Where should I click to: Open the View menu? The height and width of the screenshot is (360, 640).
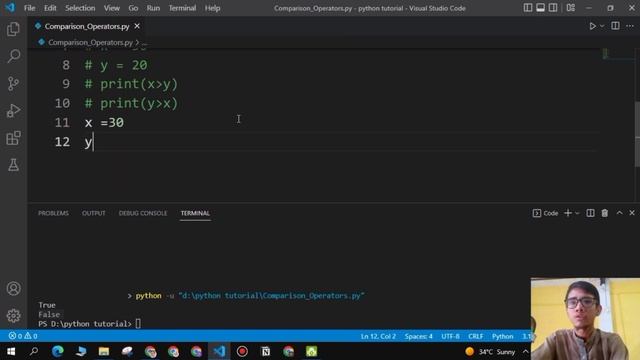tap(111, 8)
